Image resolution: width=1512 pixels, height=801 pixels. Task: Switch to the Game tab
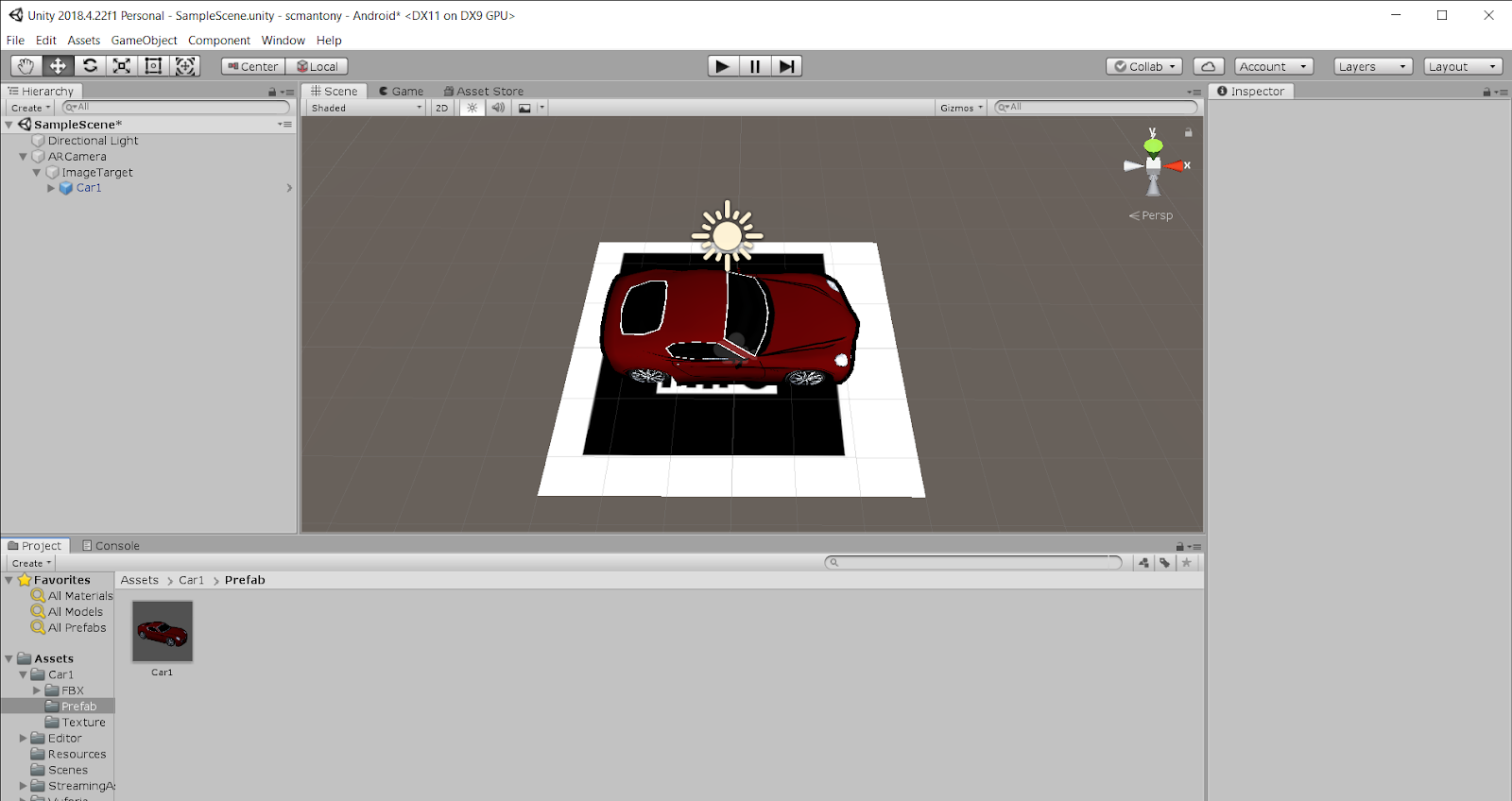tap(402, 92)
